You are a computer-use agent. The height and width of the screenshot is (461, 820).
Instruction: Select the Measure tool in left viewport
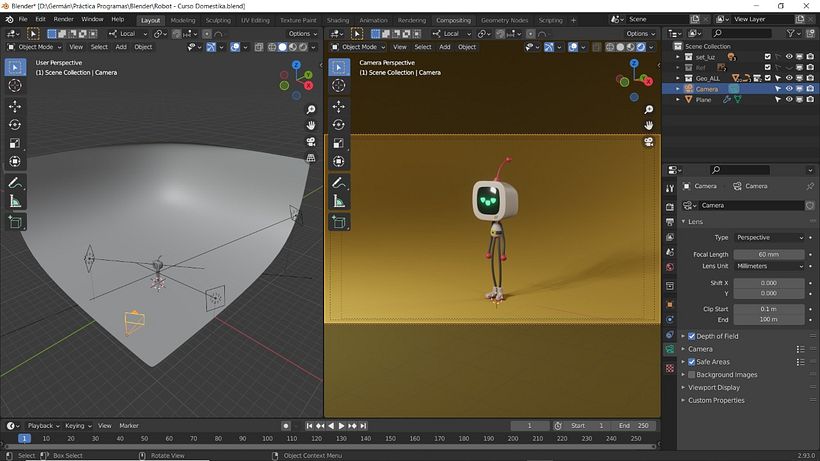click(x=15, y=202)
